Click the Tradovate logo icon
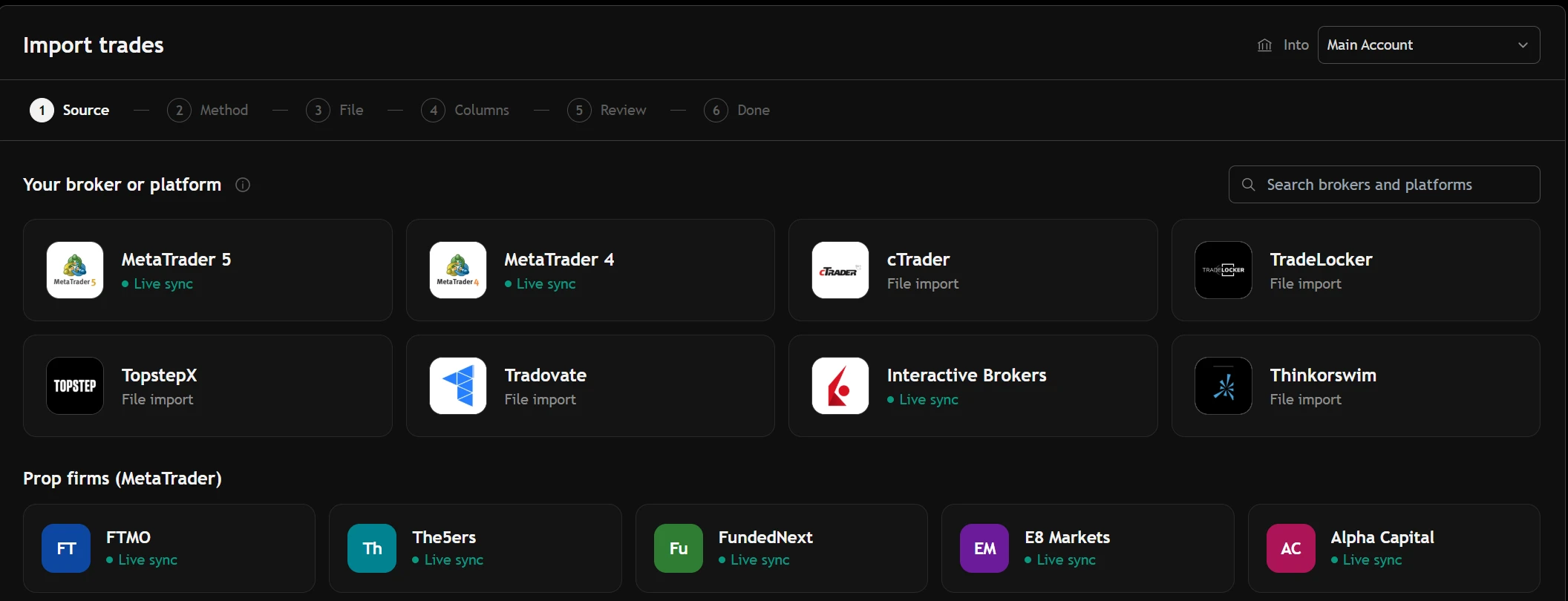The width and height of the screenshot is (1568, 601). (x=458, y=386)
